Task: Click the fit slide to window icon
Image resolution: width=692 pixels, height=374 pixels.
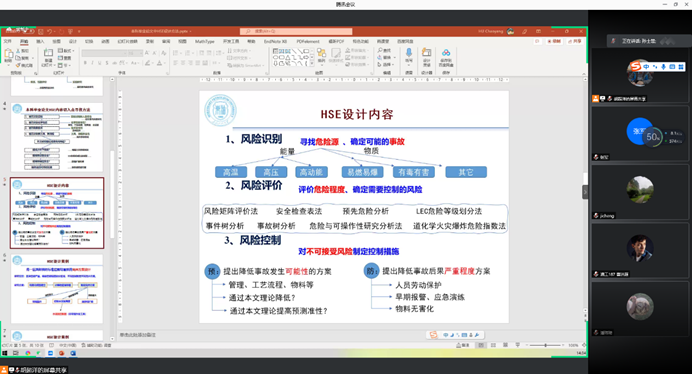Action: point(584,345)
